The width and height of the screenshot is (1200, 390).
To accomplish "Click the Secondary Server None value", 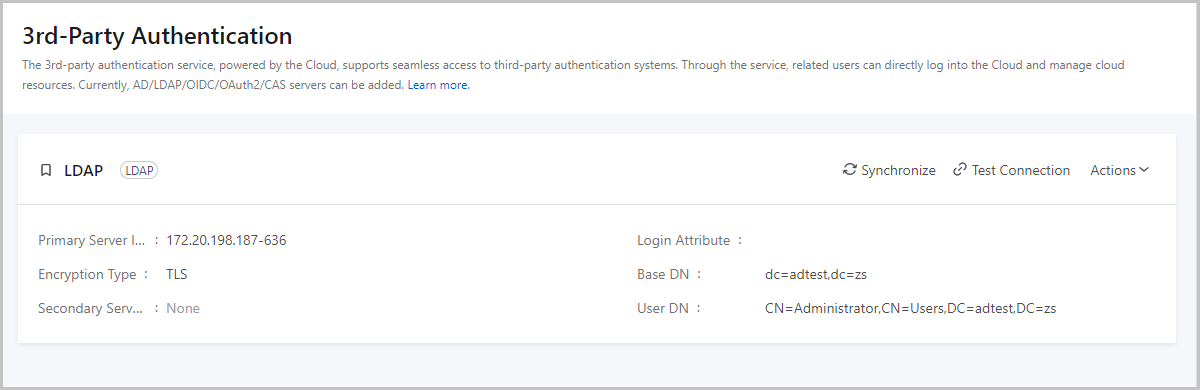I will [183, 308].
